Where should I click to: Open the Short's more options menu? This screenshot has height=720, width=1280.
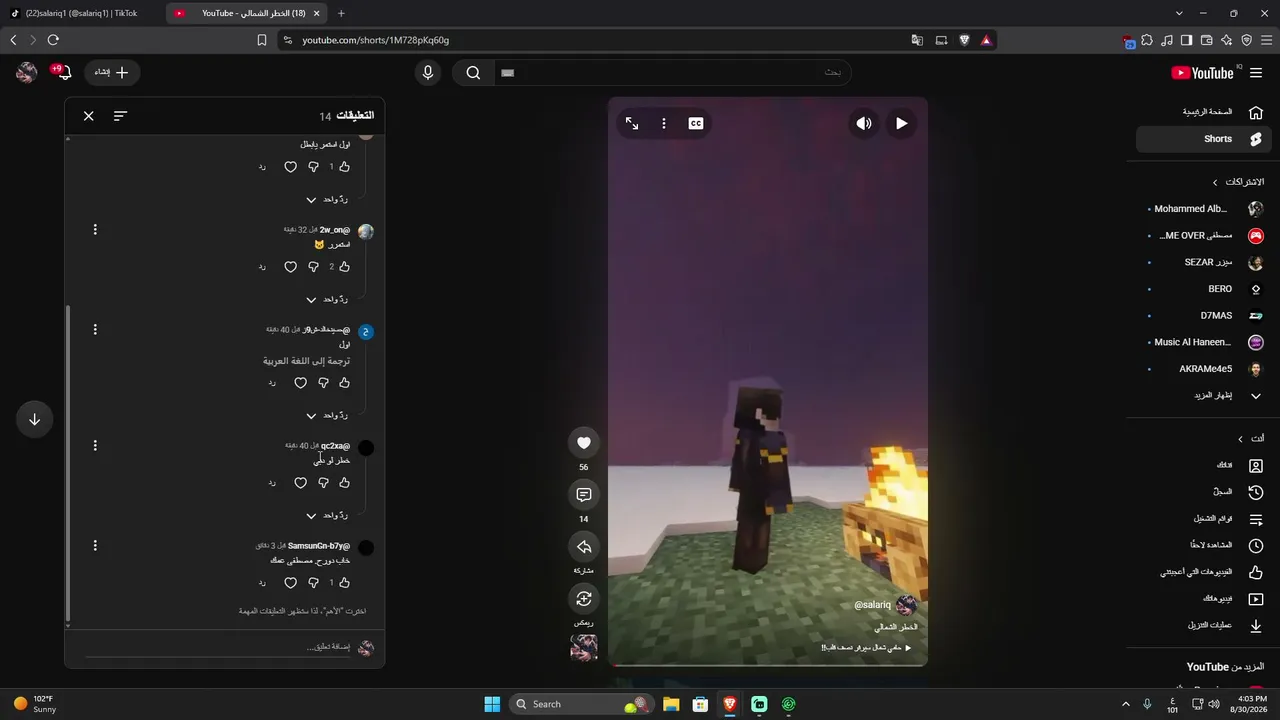click(x=664, y=124)
